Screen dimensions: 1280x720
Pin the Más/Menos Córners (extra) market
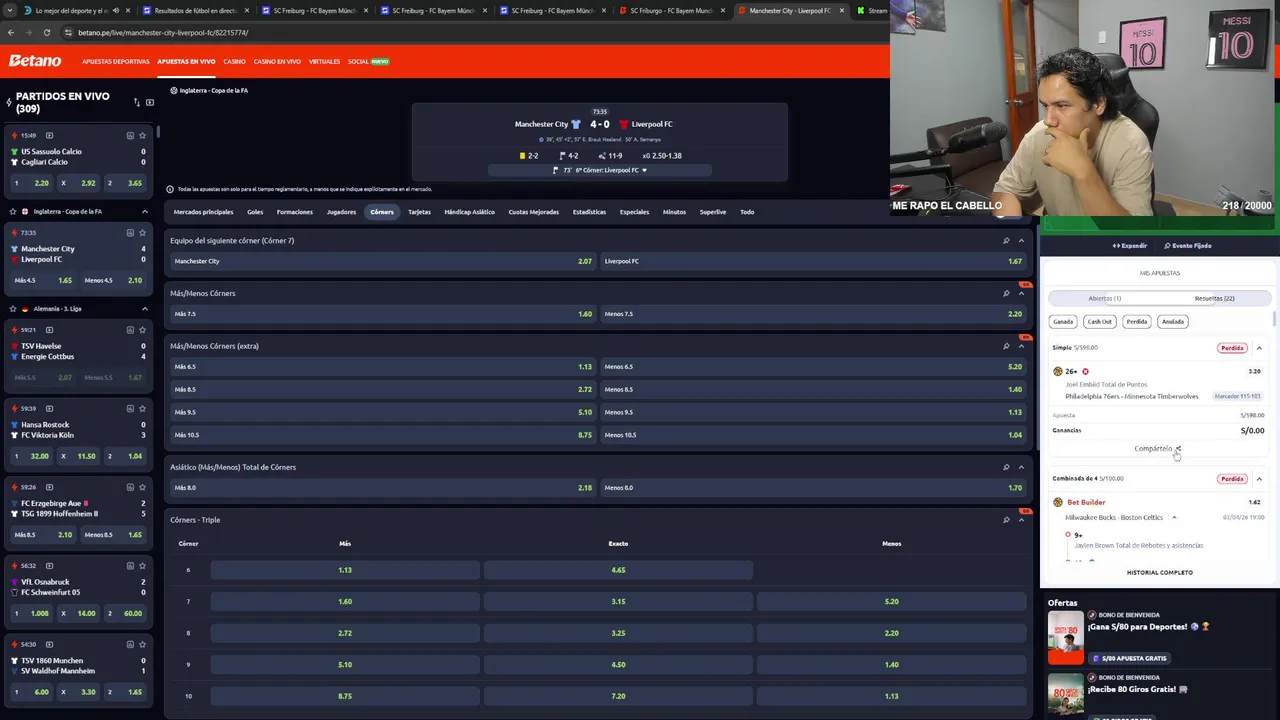1006,346
